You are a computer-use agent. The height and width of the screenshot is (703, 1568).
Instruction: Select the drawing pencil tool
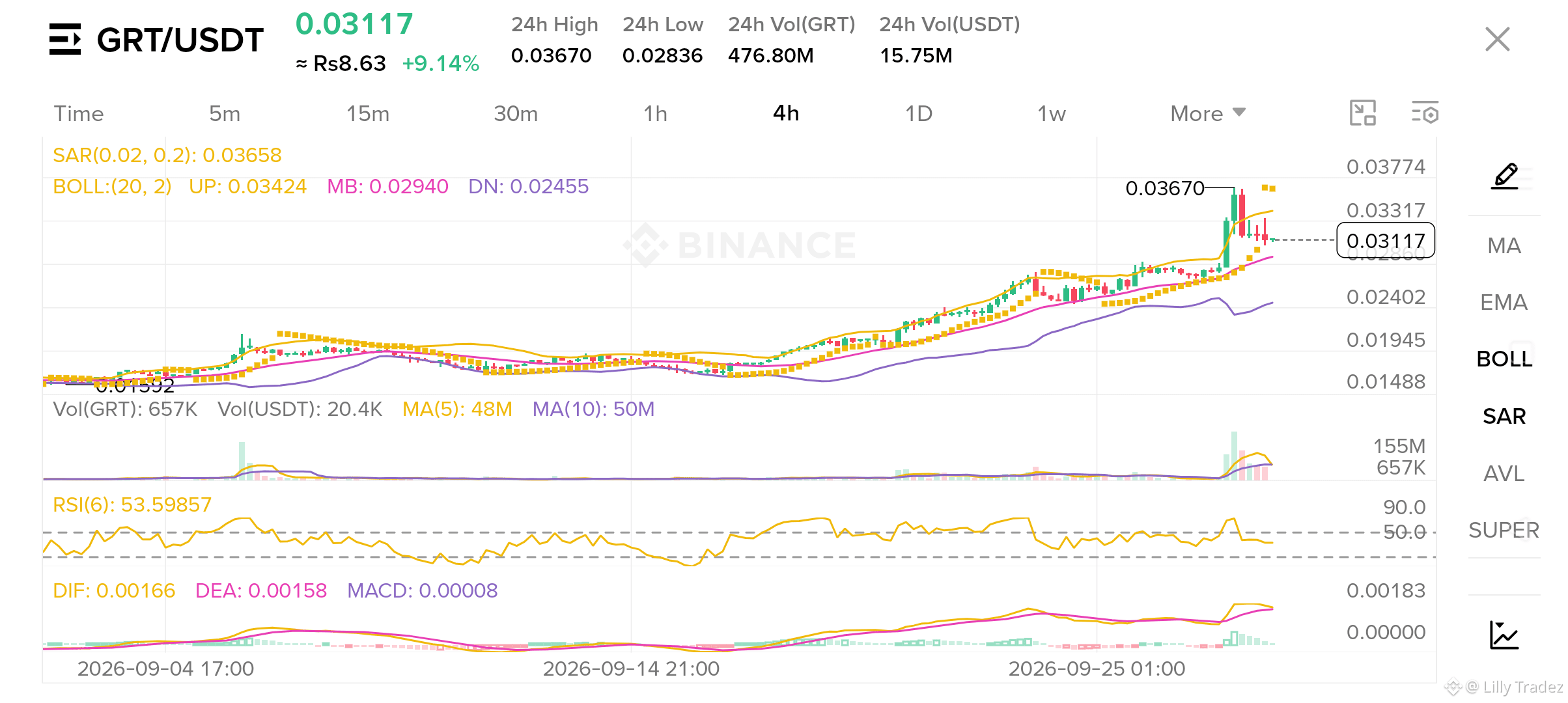pos(1505,176)
